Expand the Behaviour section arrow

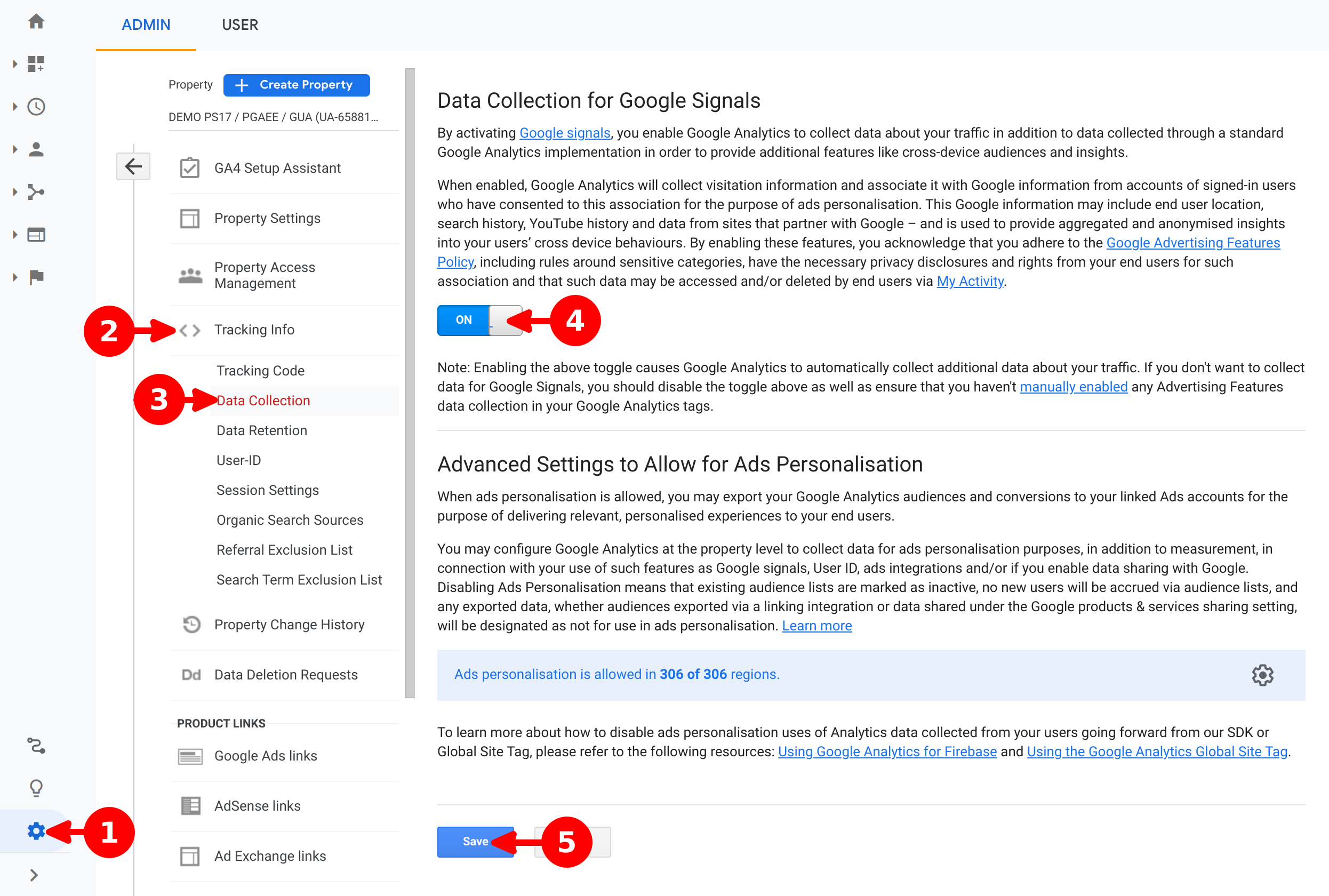[x=15, y=235]
